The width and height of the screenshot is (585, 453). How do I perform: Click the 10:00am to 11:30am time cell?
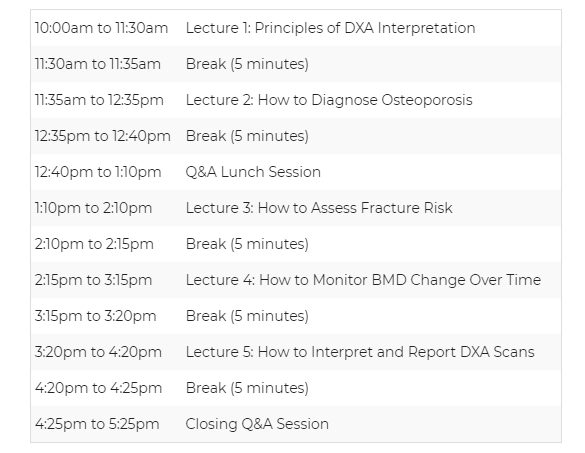tap(101, 28)
